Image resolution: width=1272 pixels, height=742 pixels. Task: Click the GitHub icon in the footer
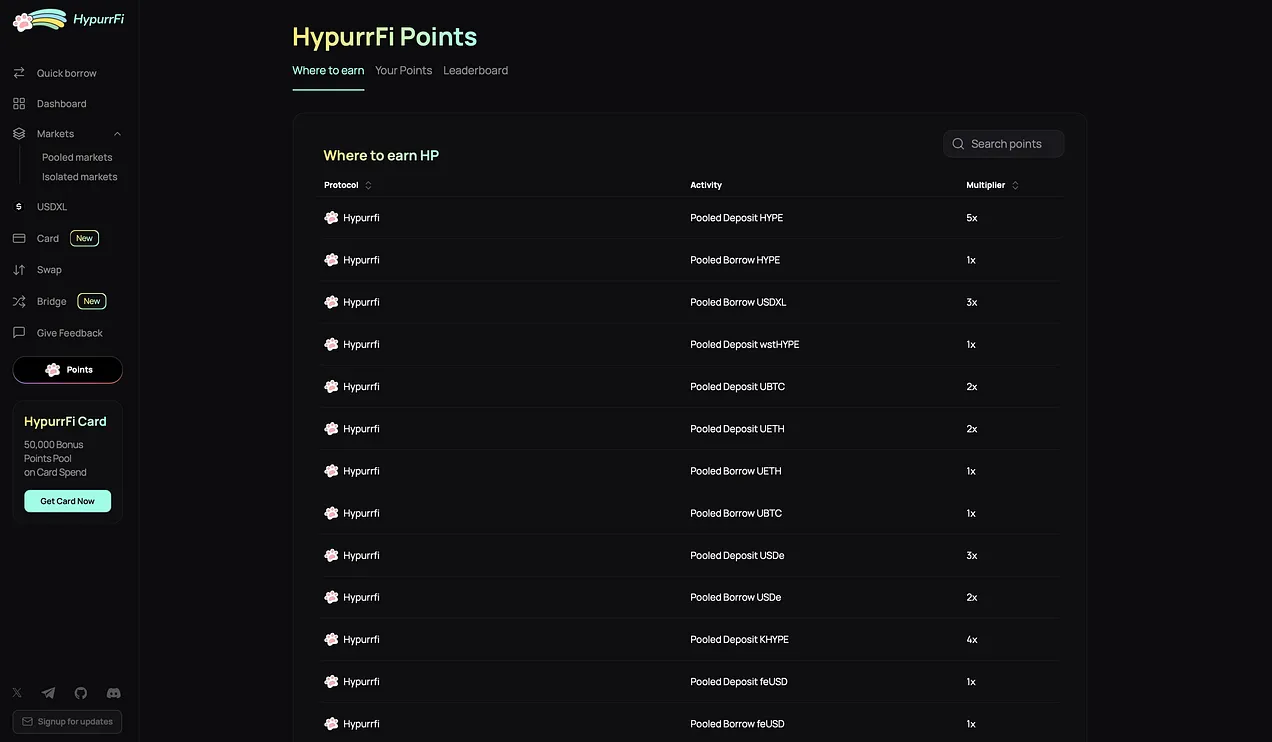(81, 693)
